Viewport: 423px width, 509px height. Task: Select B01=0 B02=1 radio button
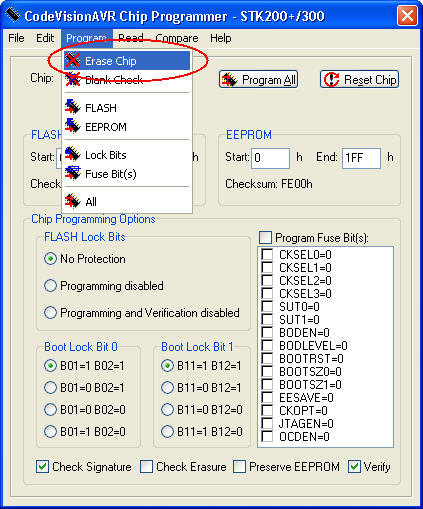[x=50, y=388]
